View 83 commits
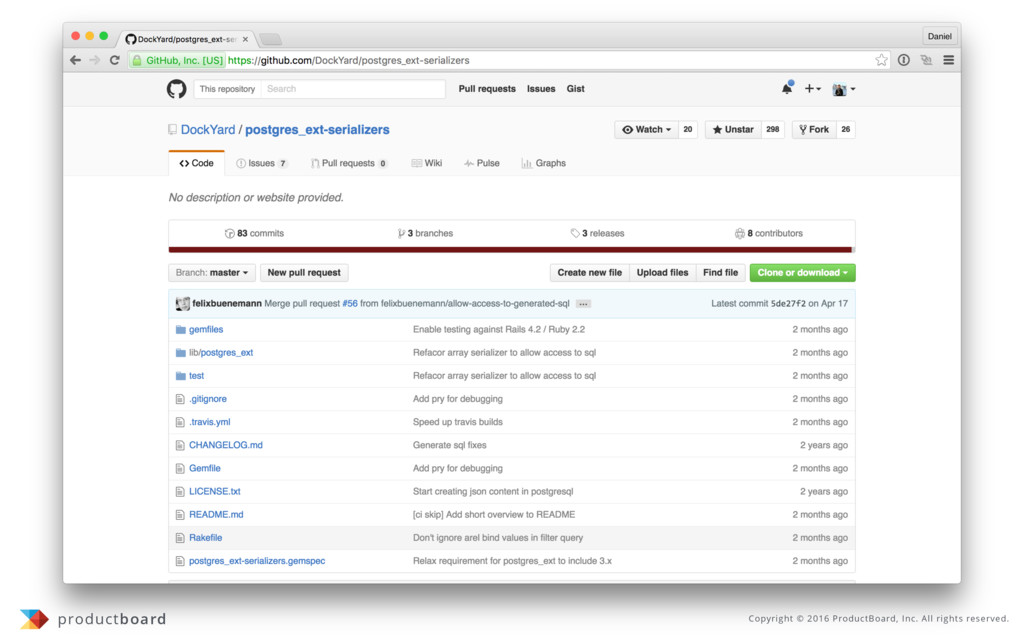The image size is (1024, 640). (x=254, y=233)
